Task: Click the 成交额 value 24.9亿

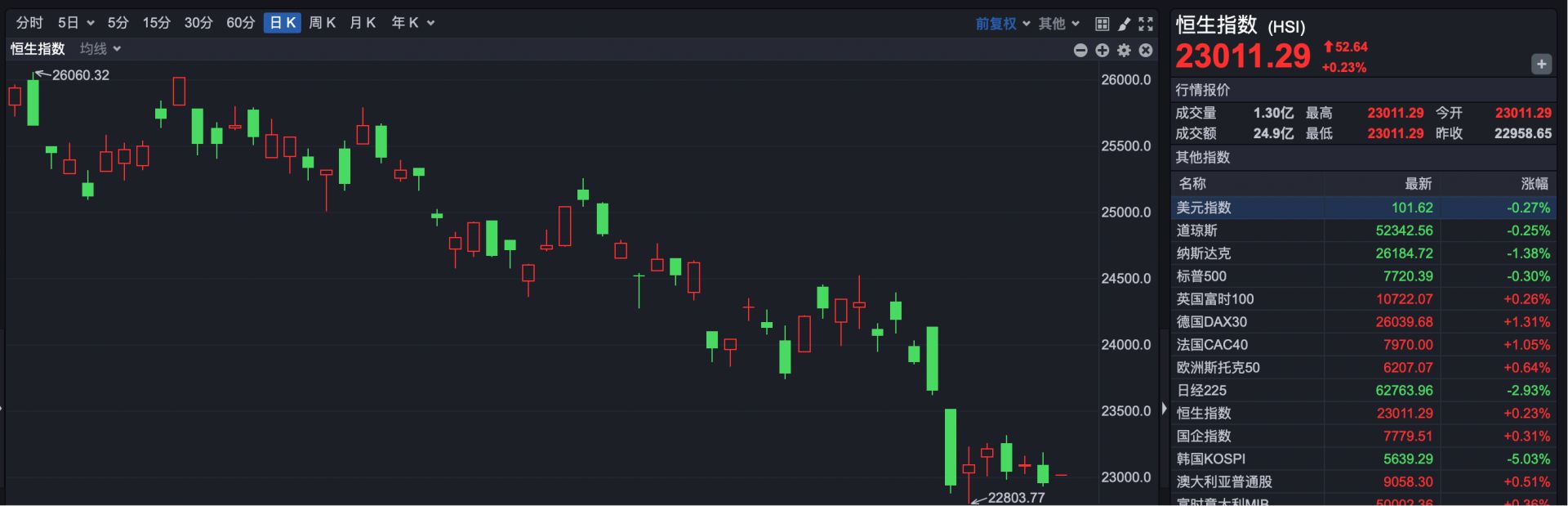Action: tap(1273, 133)
